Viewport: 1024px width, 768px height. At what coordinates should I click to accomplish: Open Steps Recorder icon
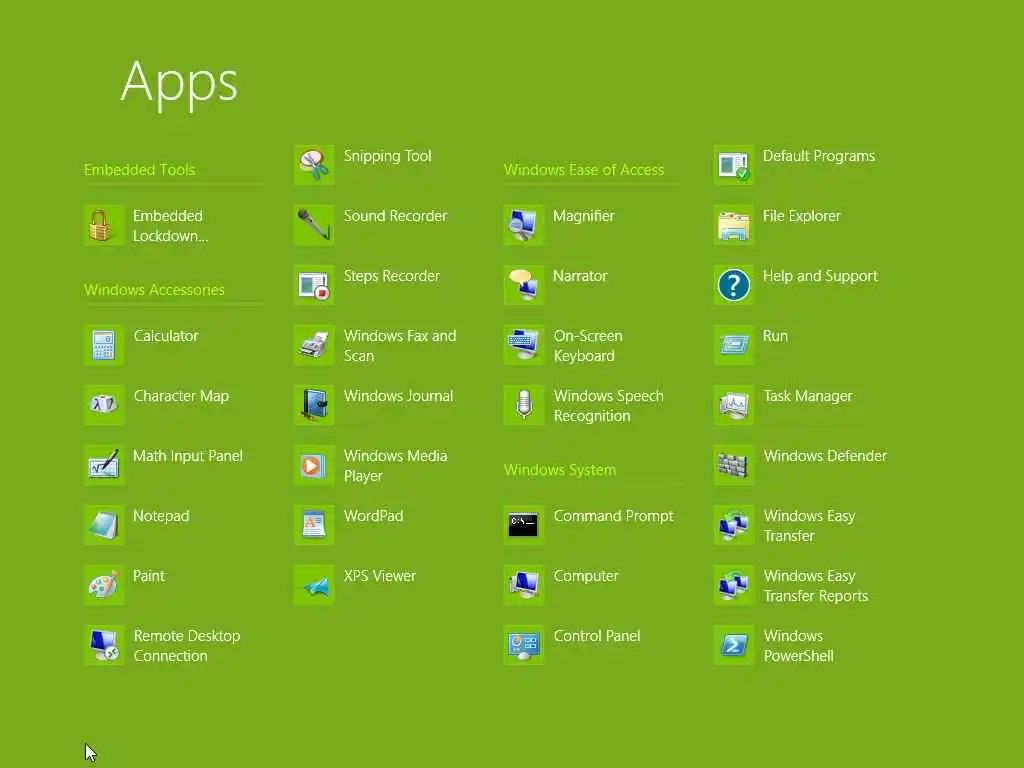click(314, 285)
